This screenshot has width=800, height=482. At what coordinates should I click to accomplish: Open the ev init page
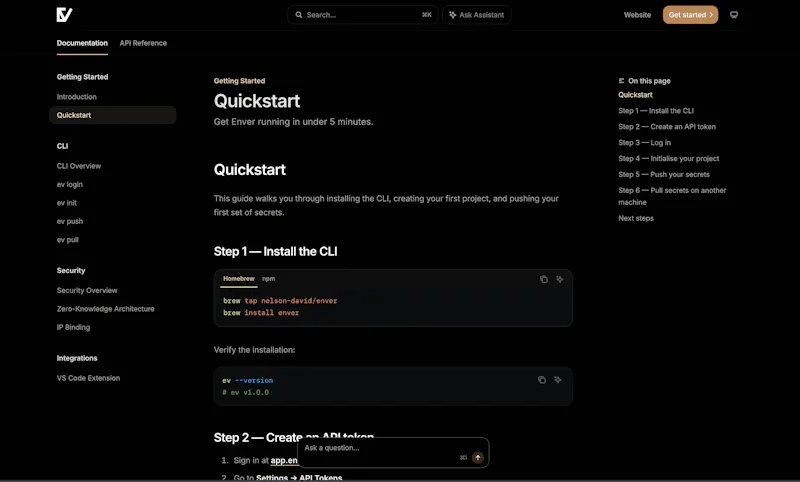click(66, 202)
